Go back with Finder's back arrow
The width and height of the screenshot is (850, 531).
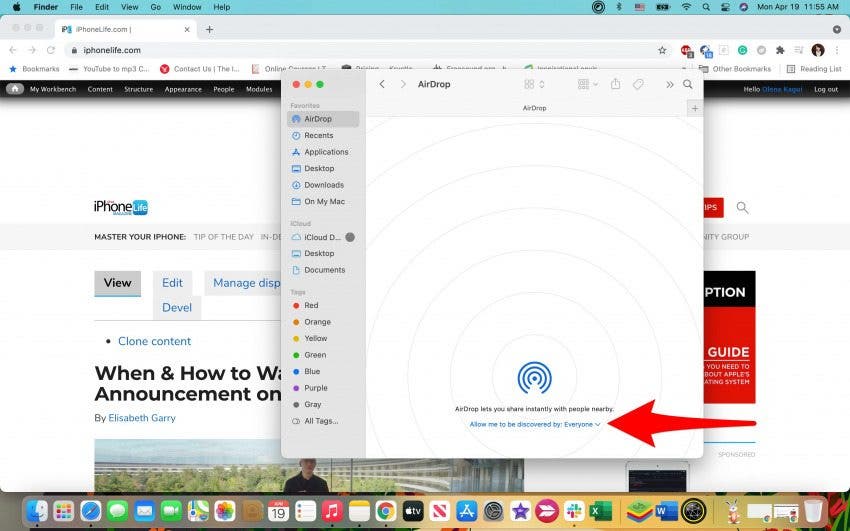(x=382, y=85)
